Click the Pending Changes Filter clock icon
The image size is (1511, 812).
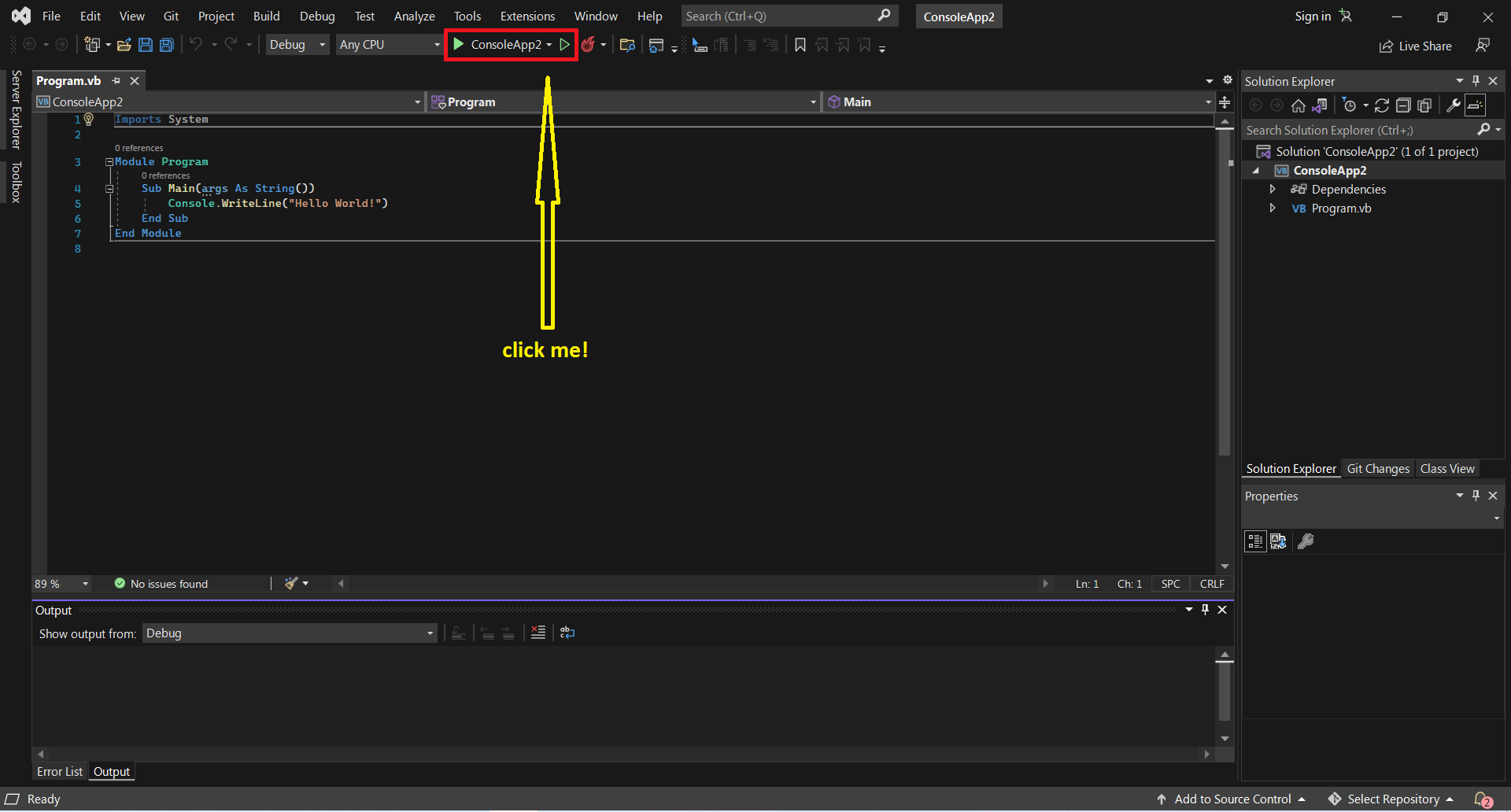pos(1350,105)
